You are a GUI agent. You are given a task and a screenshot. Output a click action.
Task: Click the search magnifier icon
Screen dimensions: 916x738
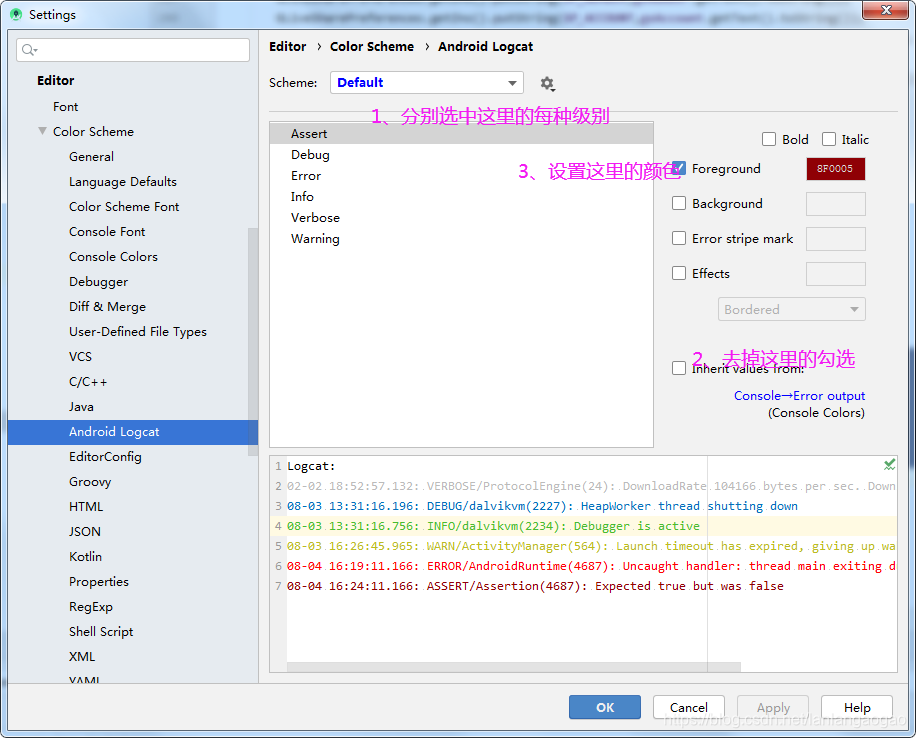click(29, 50)
